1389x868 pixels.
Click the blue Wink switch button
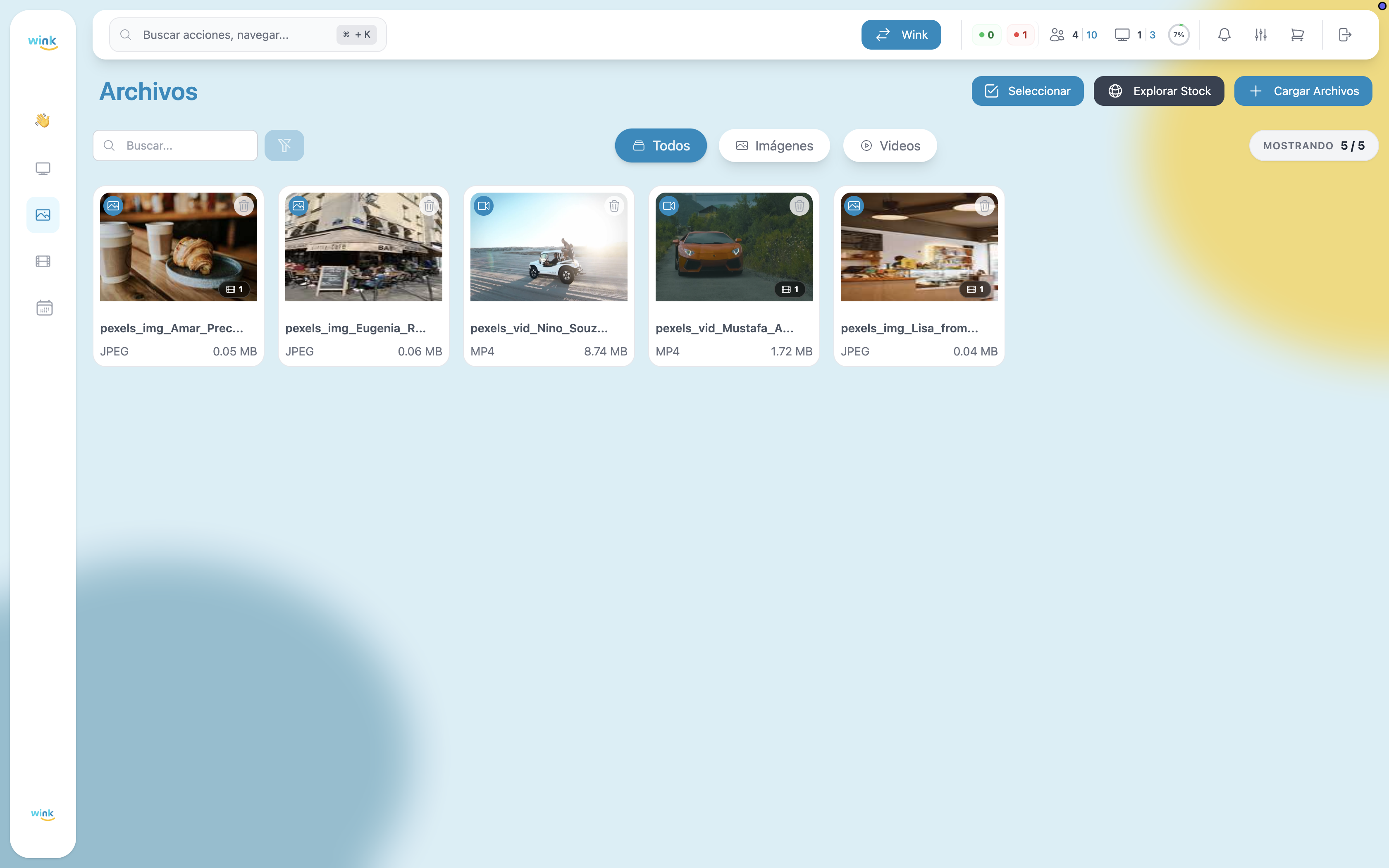click(901, 35)
